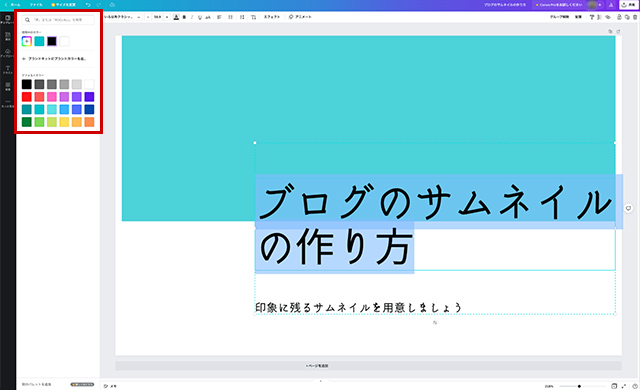The image size is (640, 390).
Task: Click the color search field
Action: coord(58,20)
